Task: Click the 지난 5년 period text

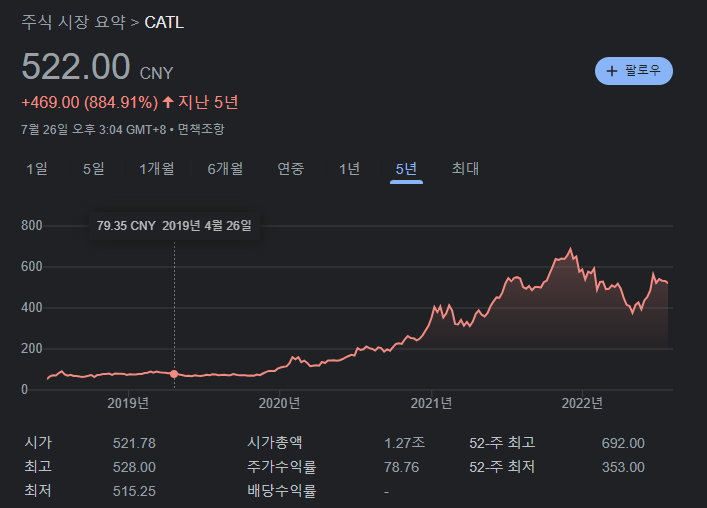Action: click(208, 102)
